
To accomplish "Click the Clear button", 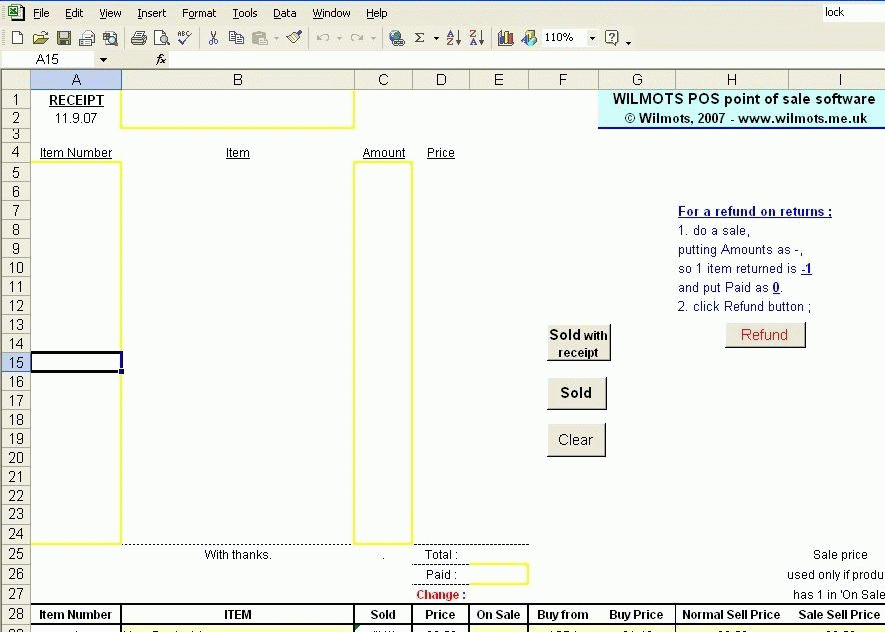I will point(576,440).
